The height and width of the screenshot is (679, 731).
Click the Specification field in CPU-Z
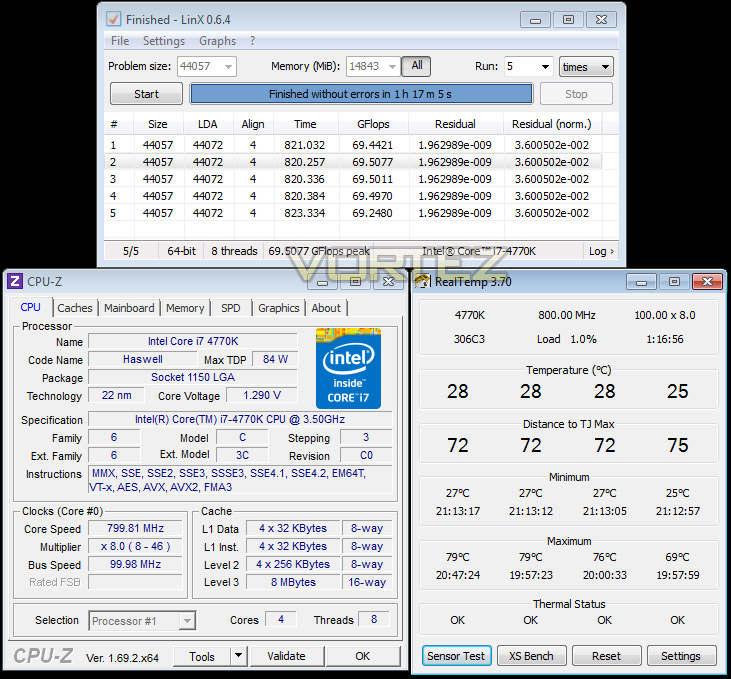[x=240, y=419]
